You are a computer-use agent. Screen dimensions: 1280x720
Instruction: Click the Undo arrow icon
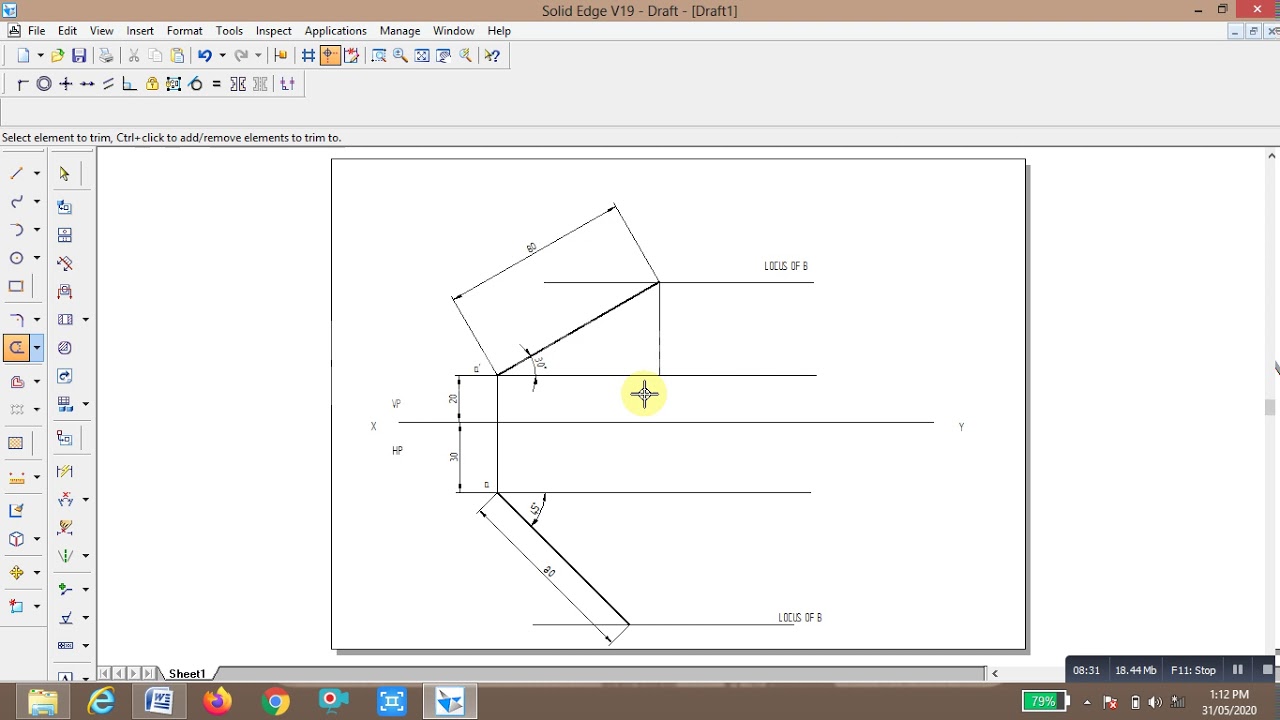coord(204,56)
